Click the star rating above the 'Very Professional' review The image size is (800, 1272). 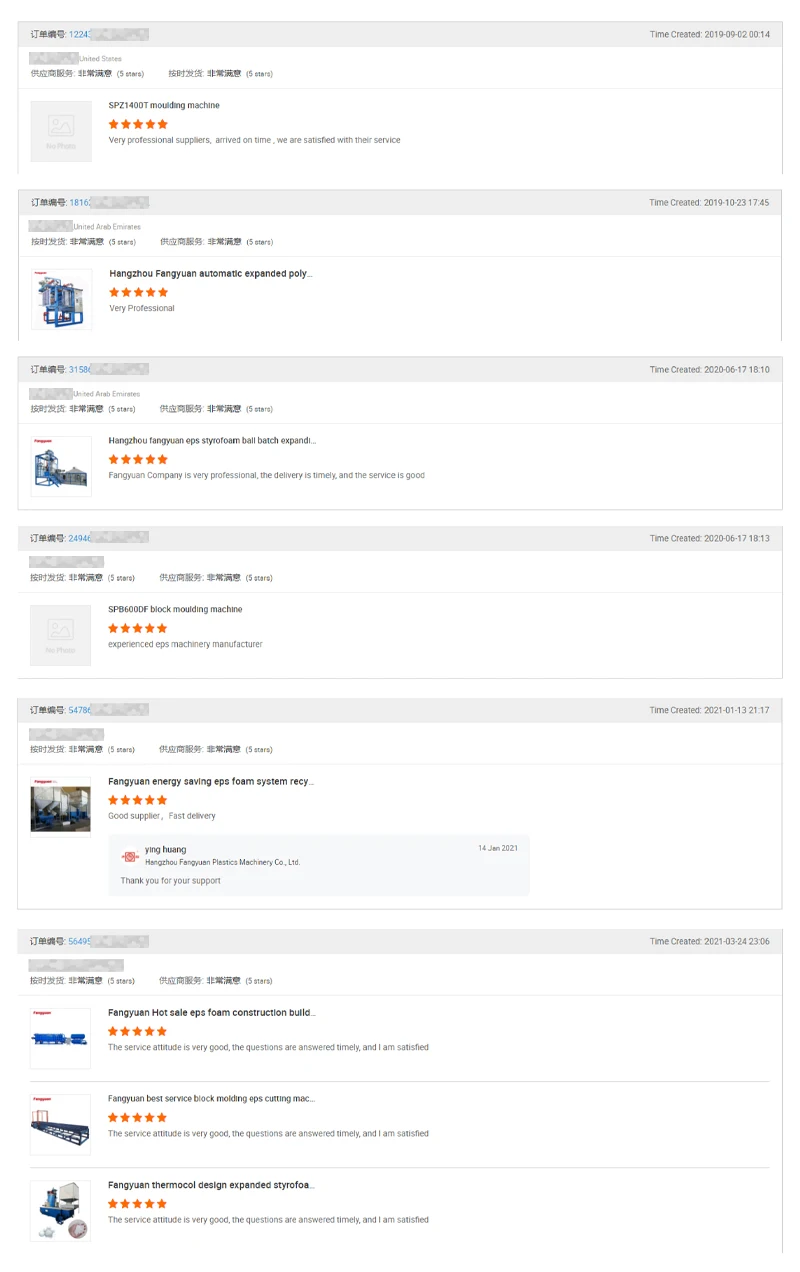139,292
